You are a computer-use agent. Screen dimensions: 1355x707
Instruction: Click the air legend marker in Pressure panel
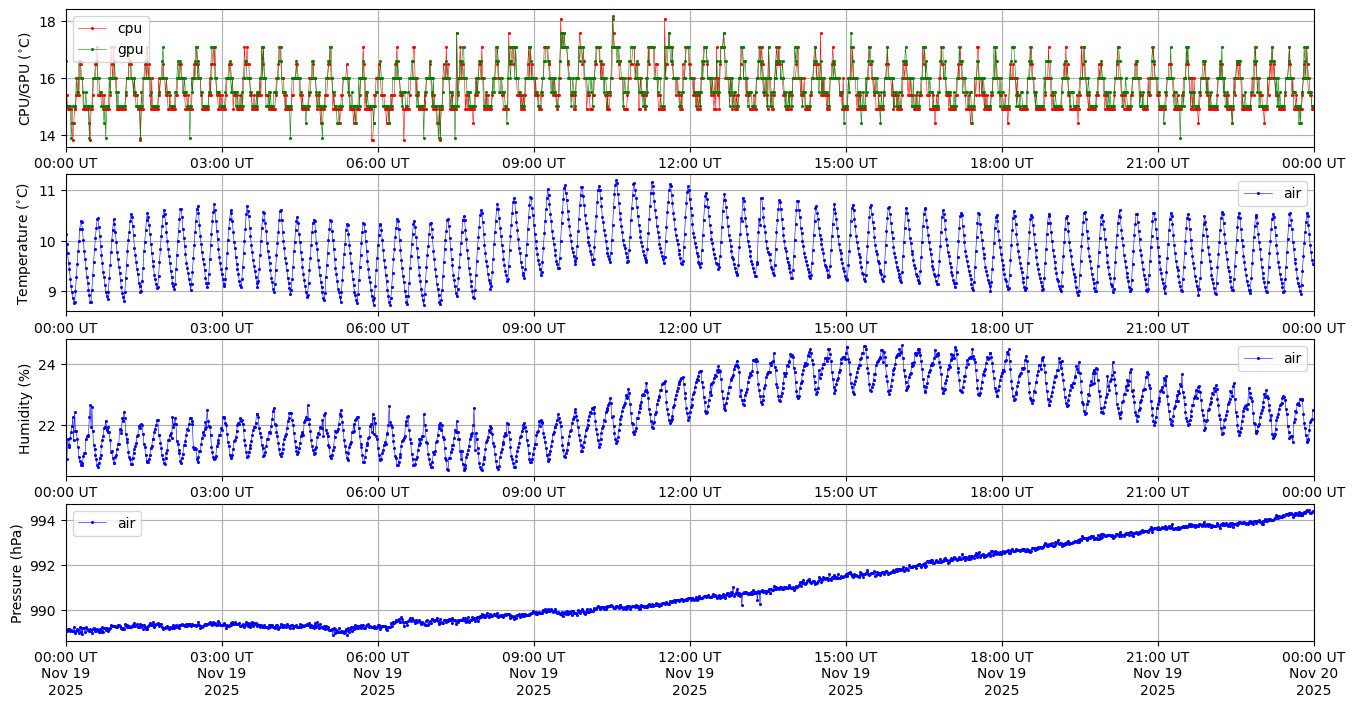[x=93, y=523]
